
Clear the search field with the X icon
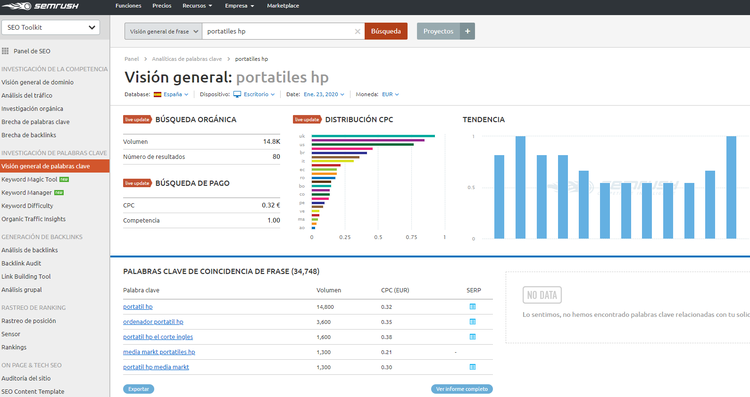[x=357, y=31]
